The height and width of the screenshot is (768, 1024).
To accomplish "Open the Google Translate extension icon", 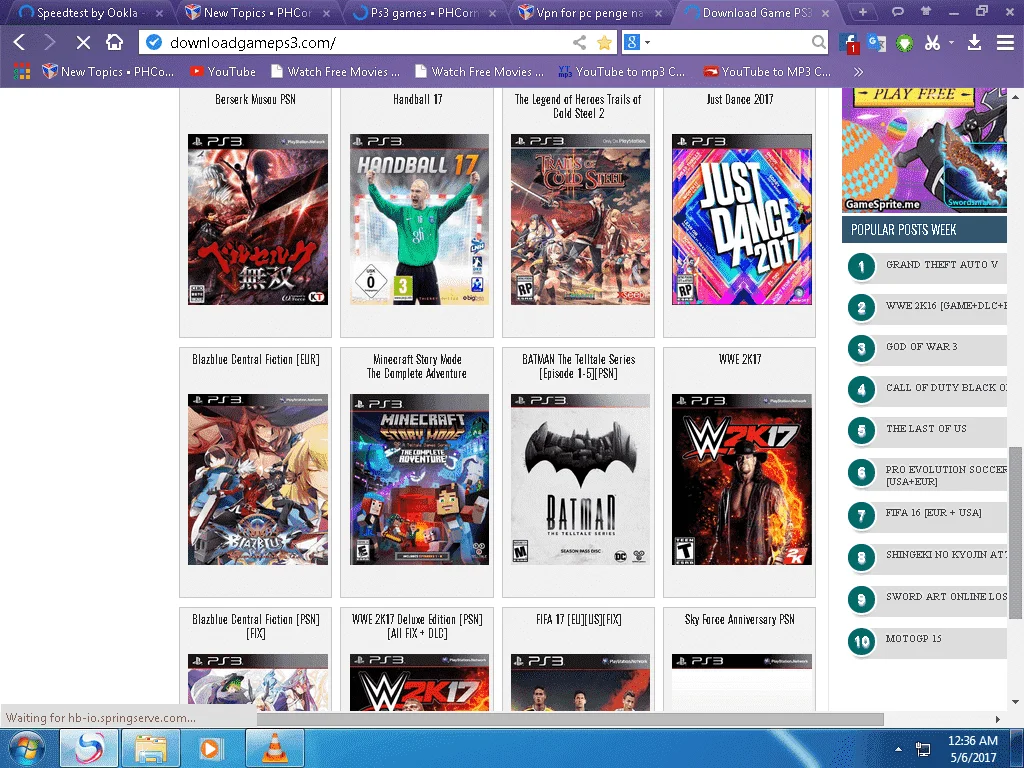I will pos(876,43).
